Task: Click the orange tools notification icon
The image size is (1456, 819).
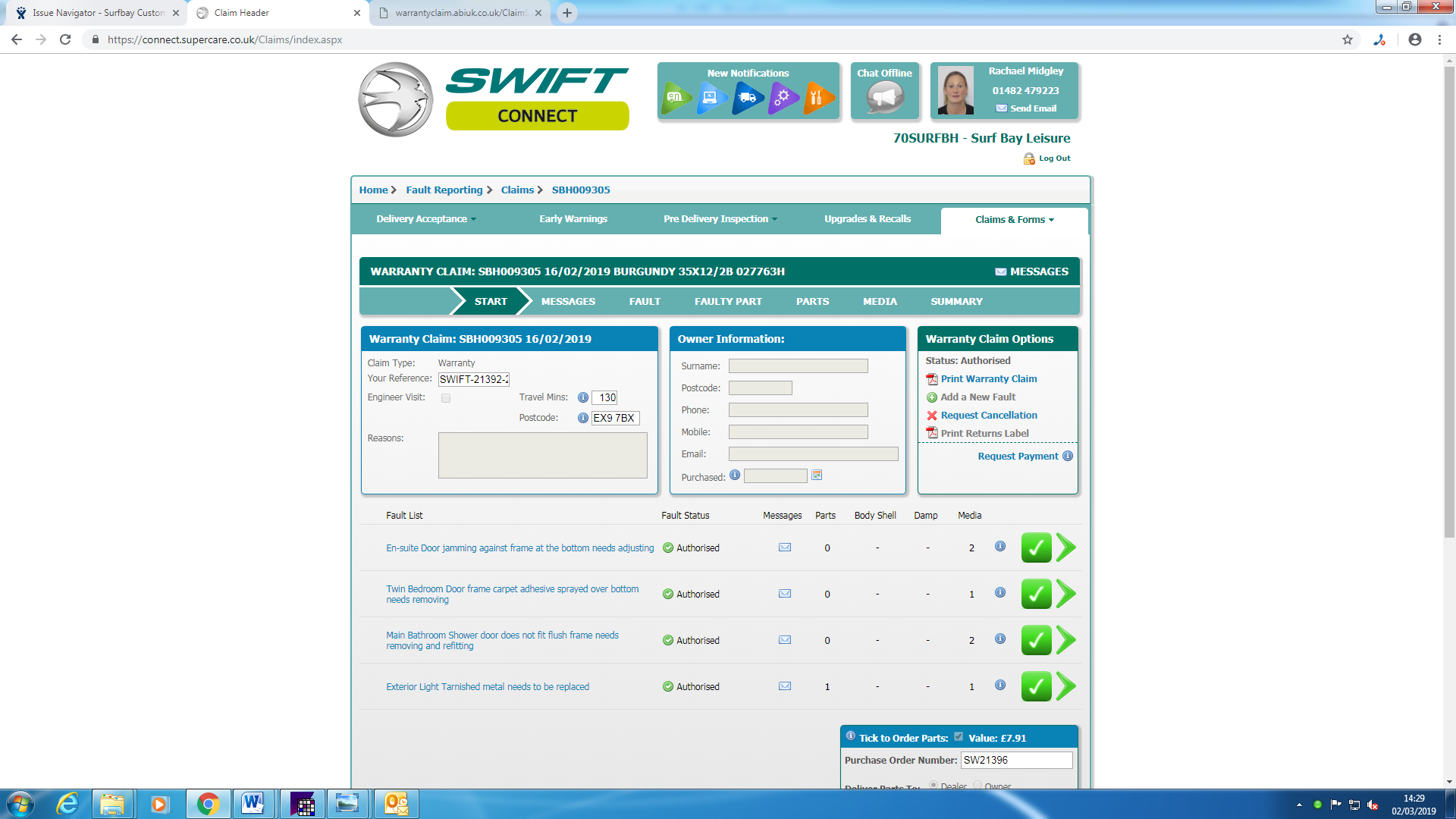Action: pos(817,98)
